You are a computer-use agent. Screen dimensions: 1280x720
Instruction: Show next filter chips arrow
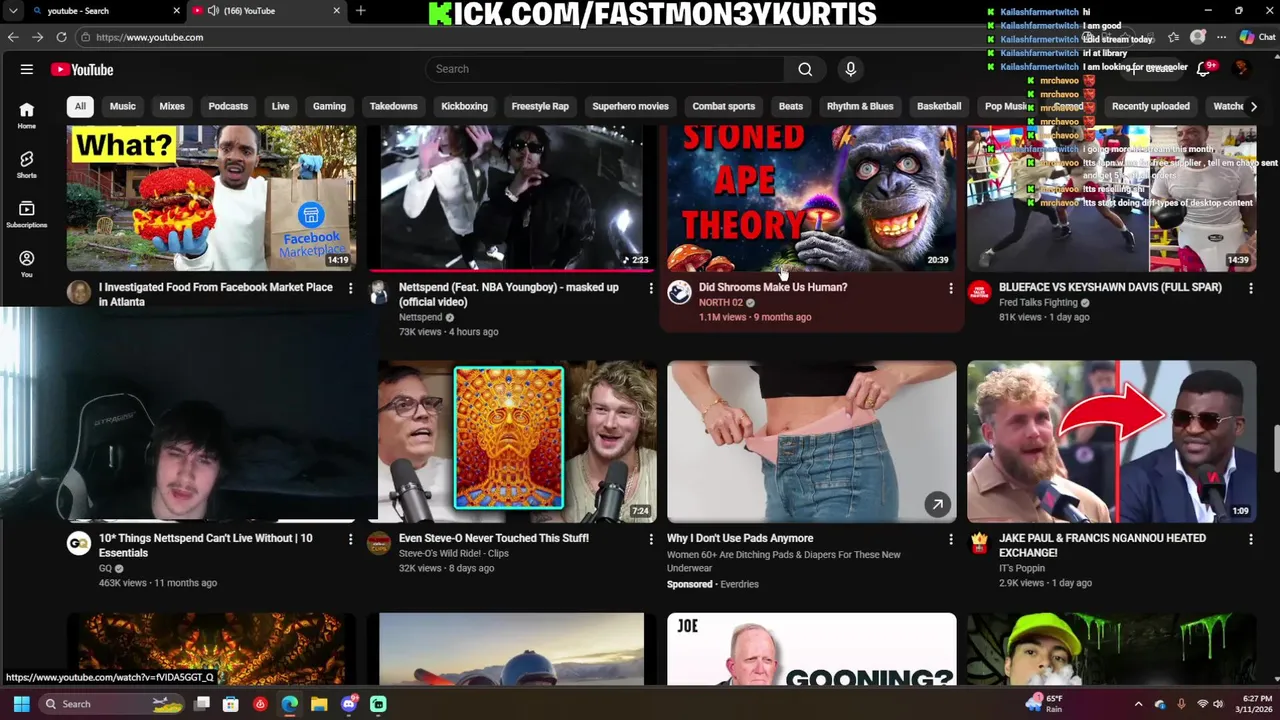[1253, 106]
